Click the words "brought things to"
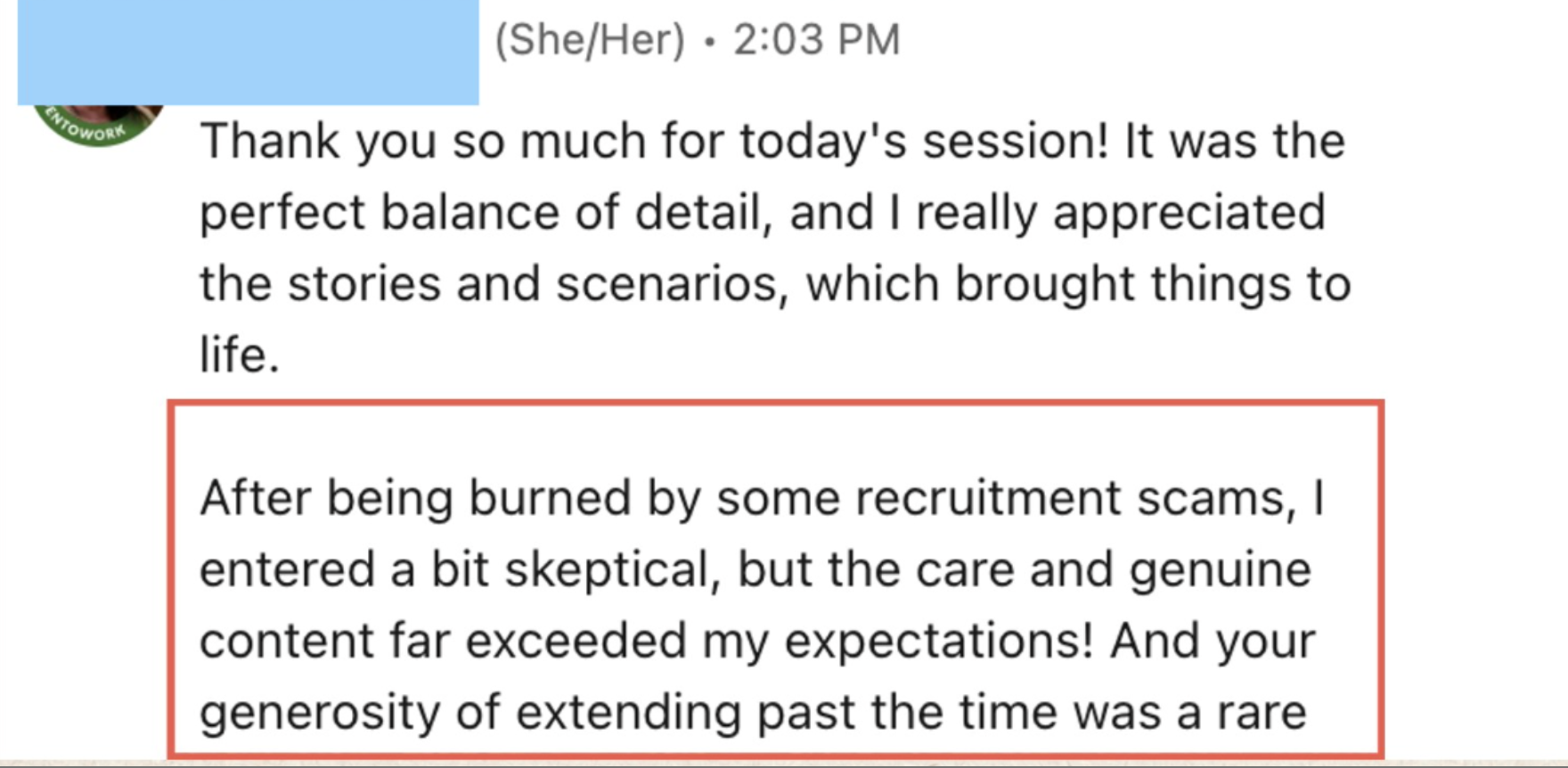The height and width of the screenshot is (768, 1568). 1153,284
